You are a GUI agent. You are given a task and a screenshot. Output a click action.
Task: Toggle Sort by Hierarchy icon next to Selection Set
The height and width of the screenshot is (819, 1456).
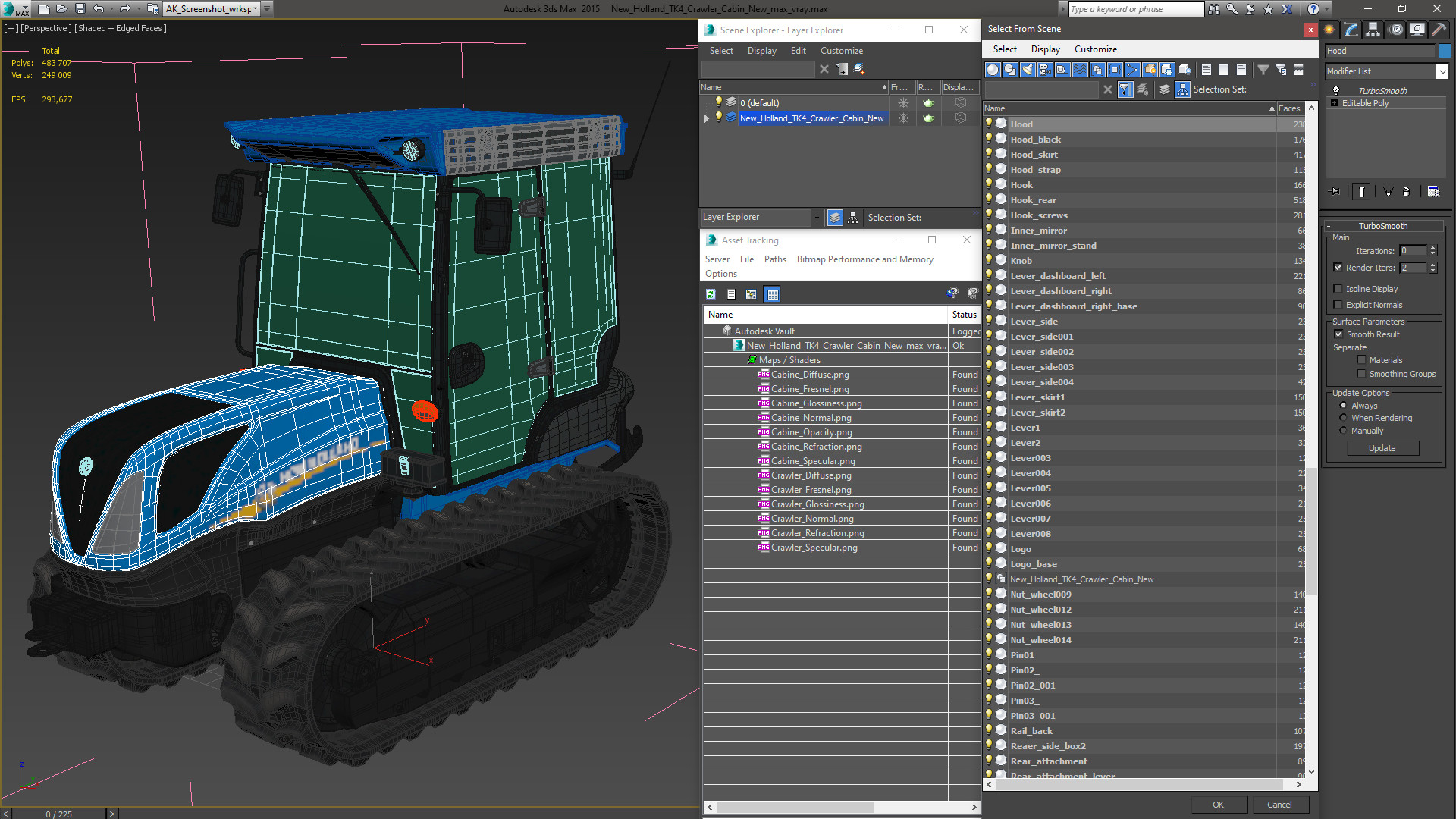click(1182, 89)
